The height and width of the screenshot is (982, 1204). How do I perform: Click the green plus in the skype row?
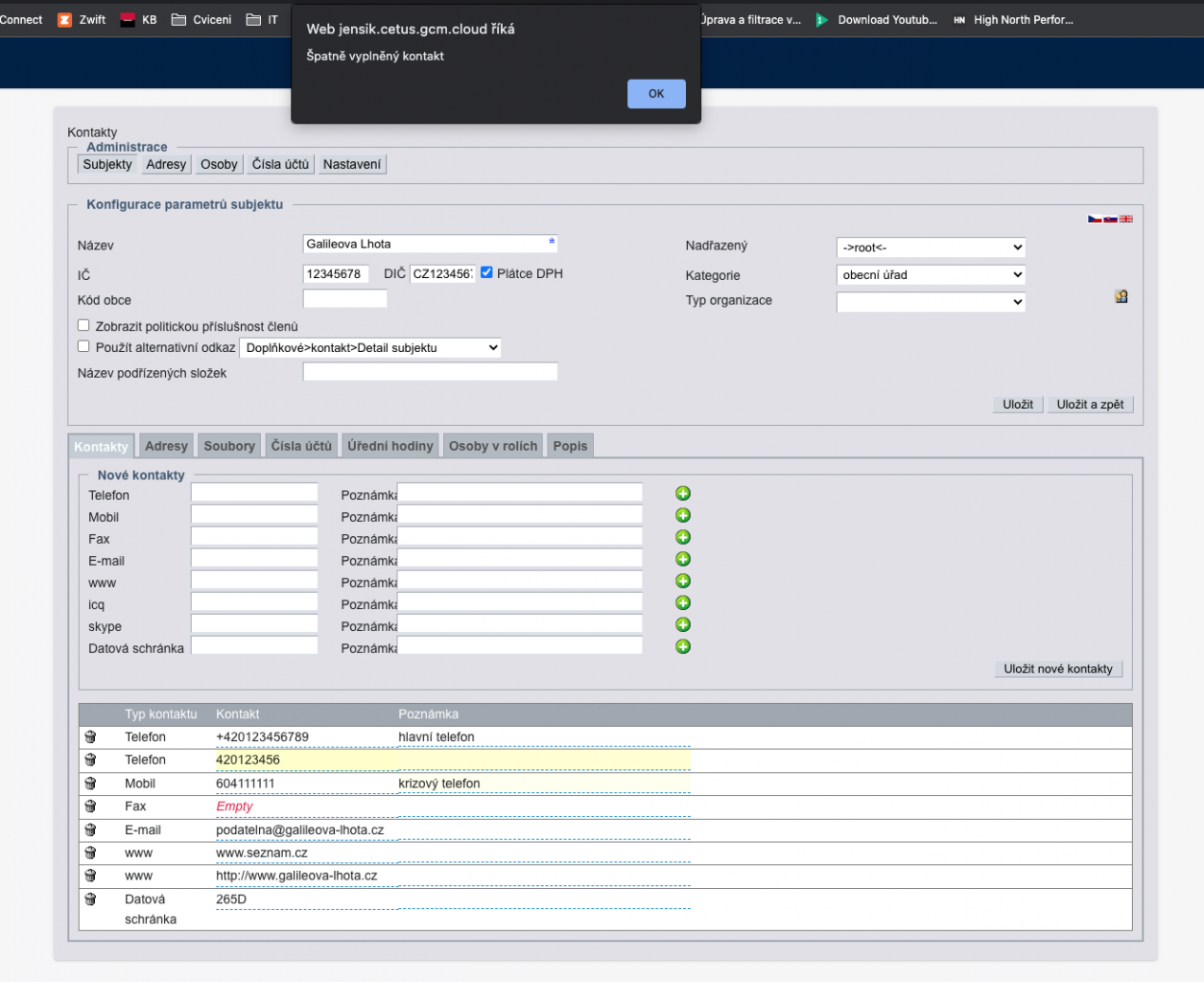683,625
